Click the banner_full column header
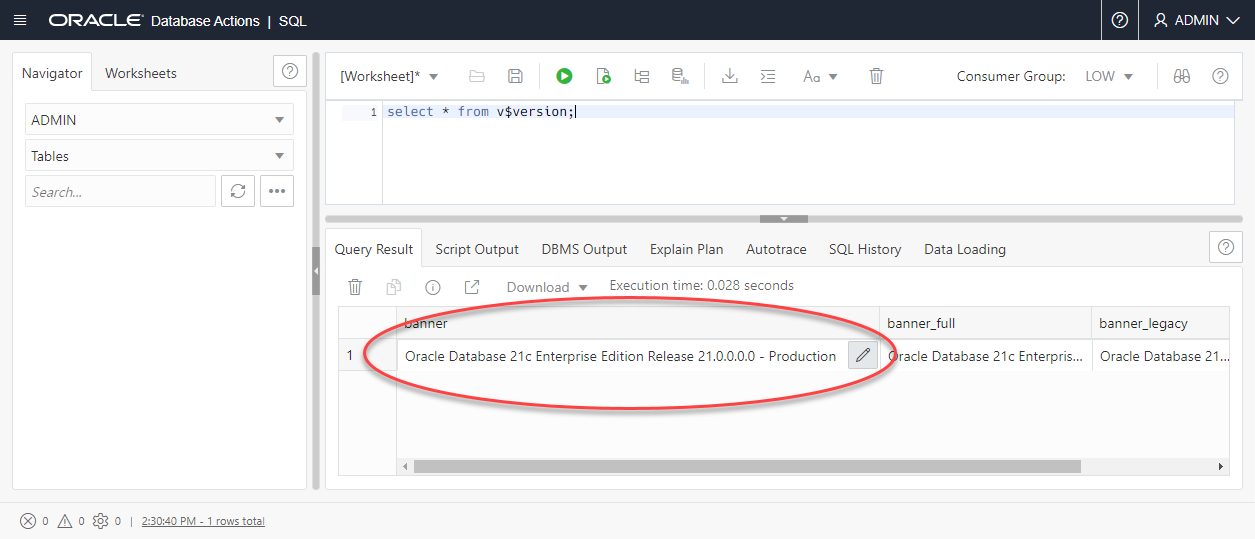This screenshot has height=539, width=1255. coord(985,323)
